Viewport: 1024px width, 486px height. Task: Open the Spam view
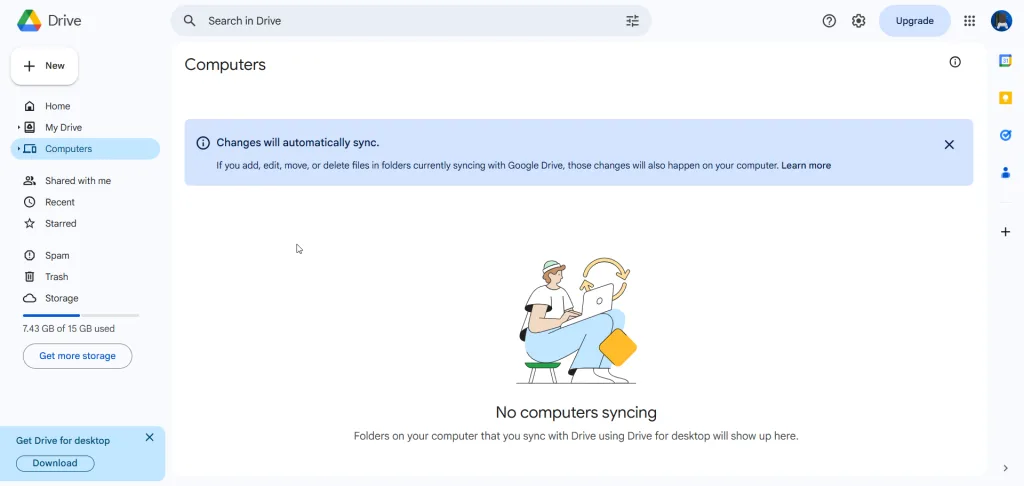coord(85,255)
